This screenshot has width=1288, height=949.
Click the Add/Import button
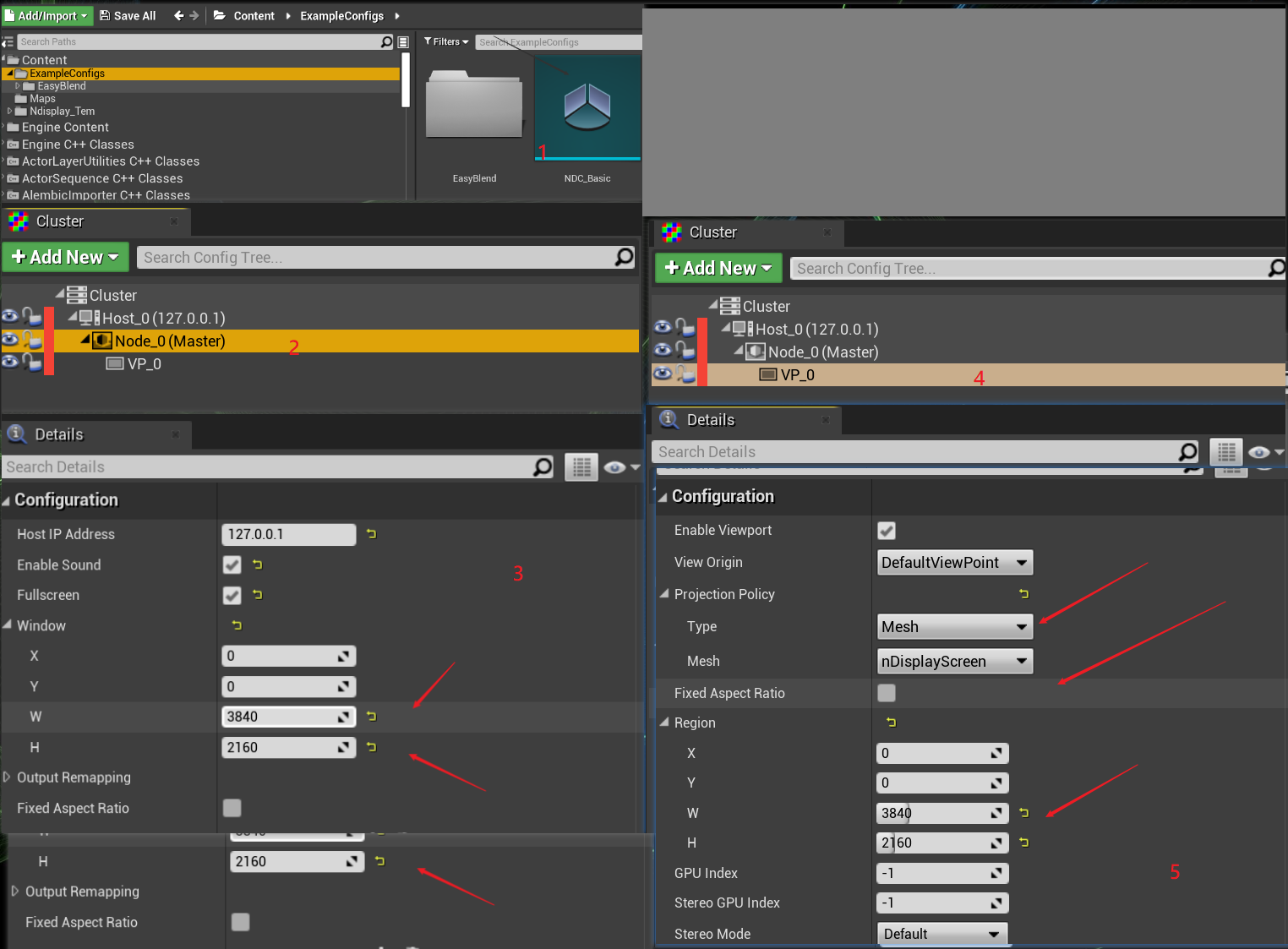coord(46,15)
